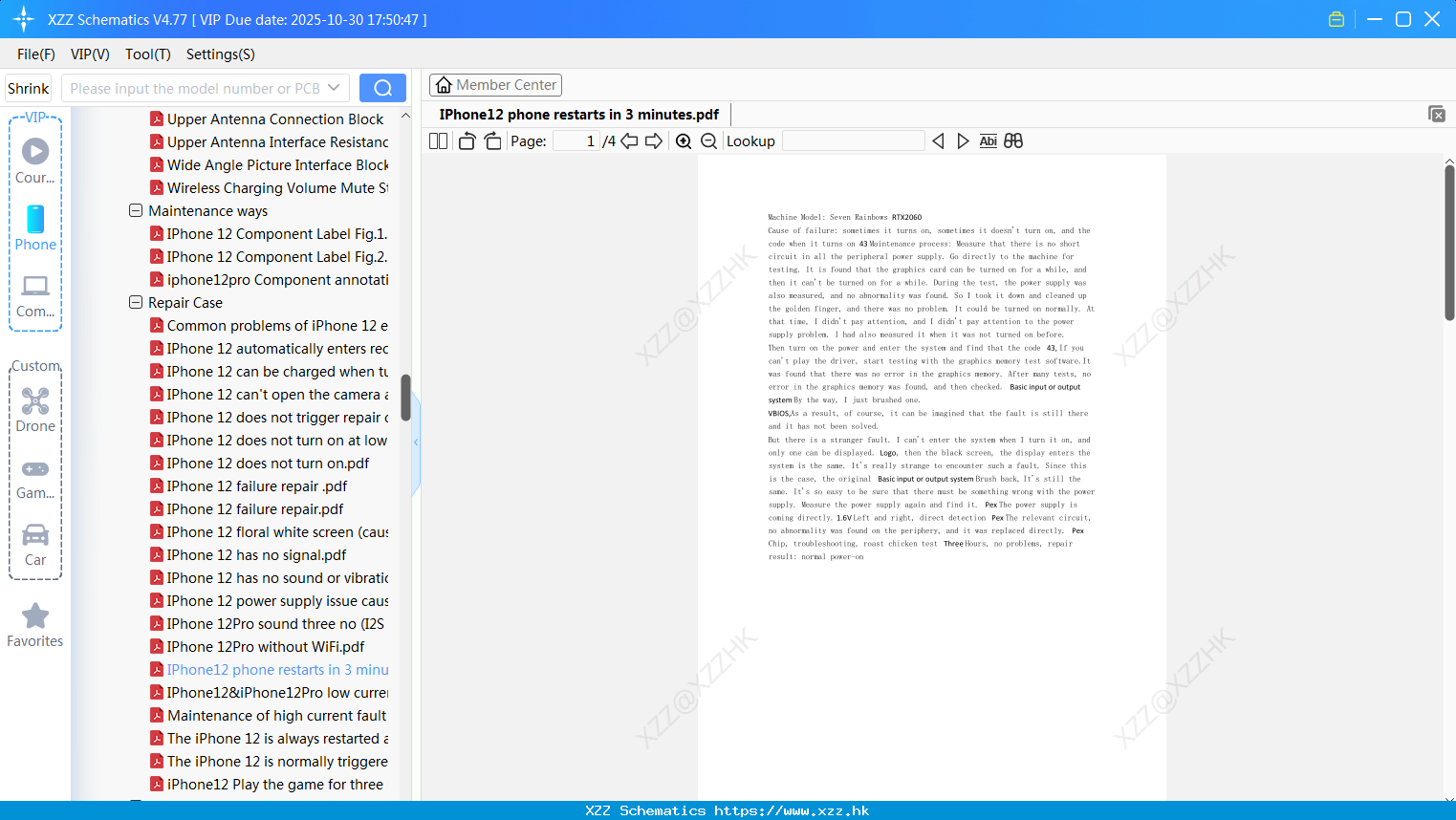
Task: Select the Computer category icon
Action: 35,286
